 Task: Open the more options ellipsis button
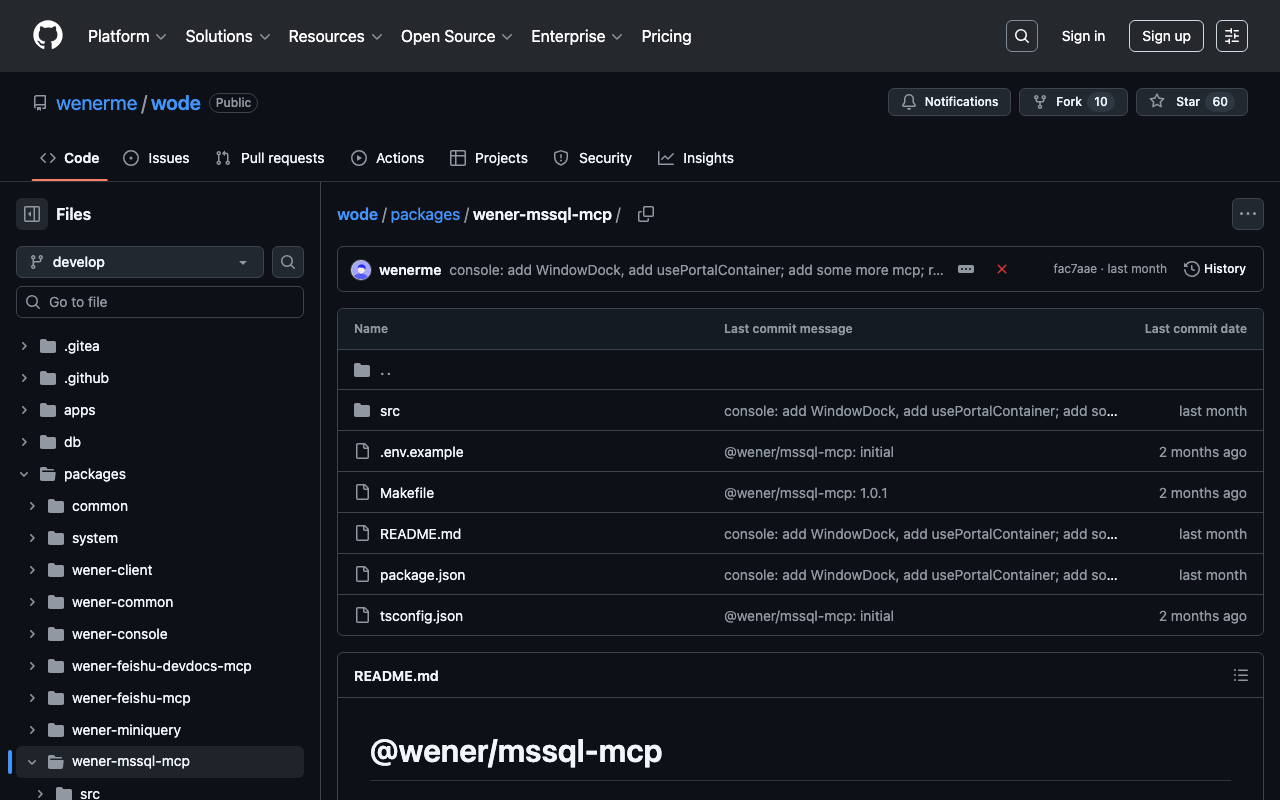coord(1247,214)
